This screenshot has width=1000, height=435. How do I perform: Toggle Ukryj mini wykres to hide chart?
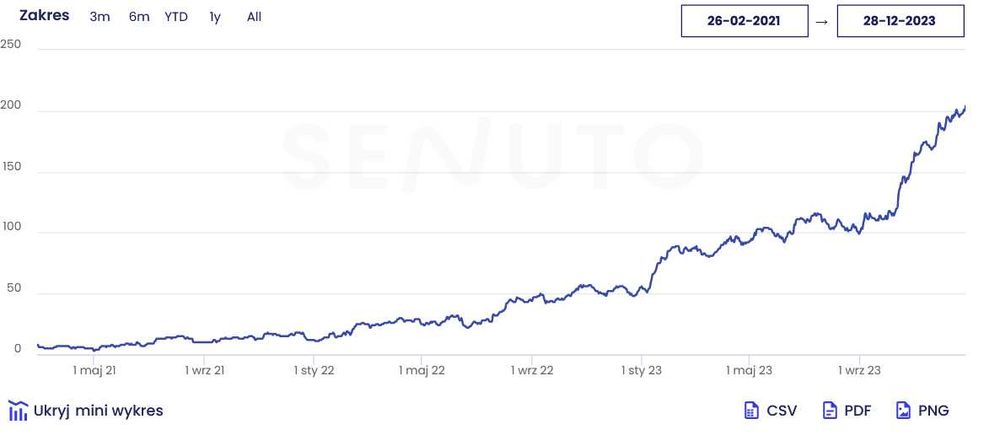97,411
